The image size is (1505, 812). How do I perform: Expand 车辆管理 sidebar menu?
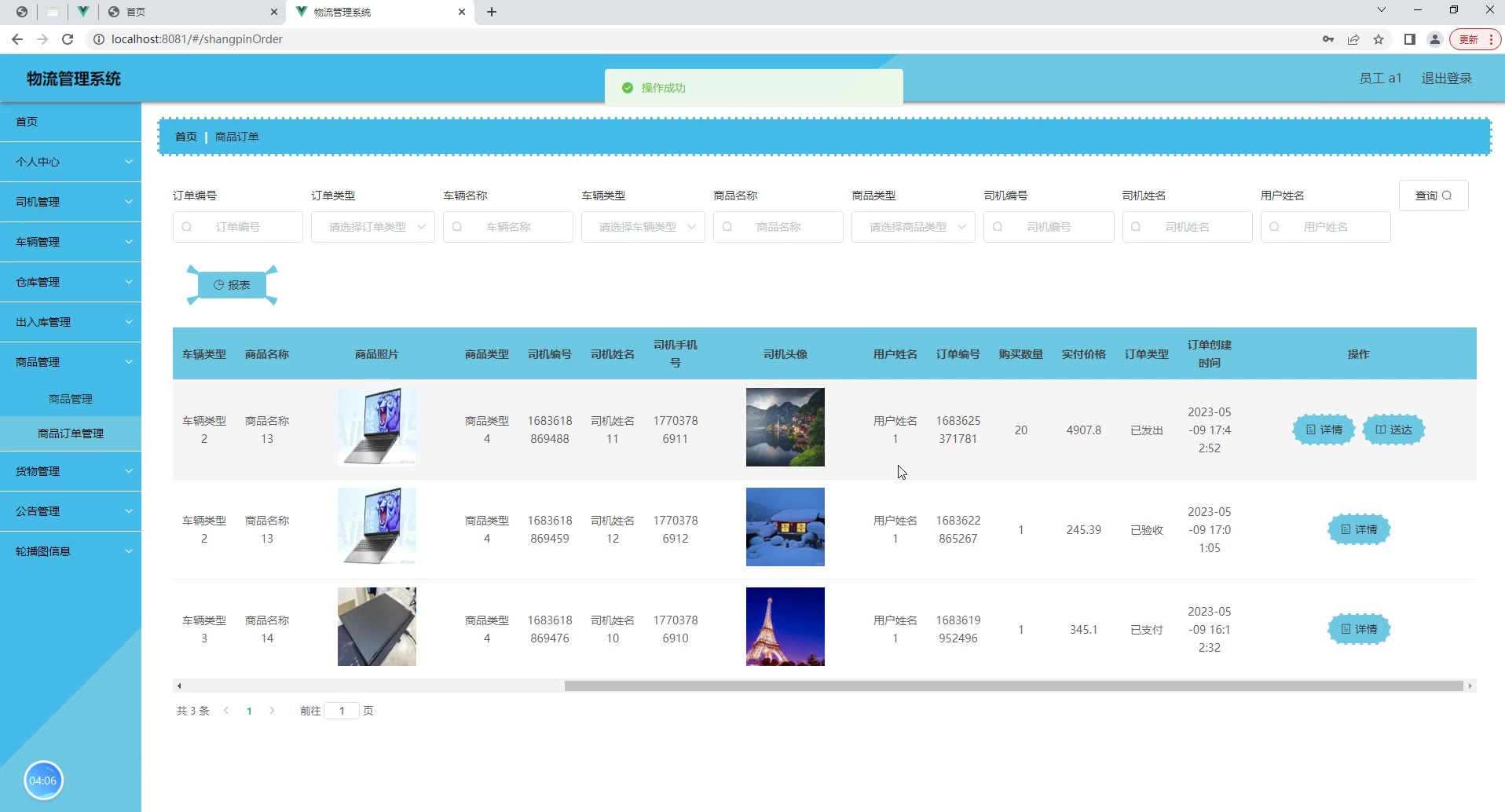(x=71, y=242)
